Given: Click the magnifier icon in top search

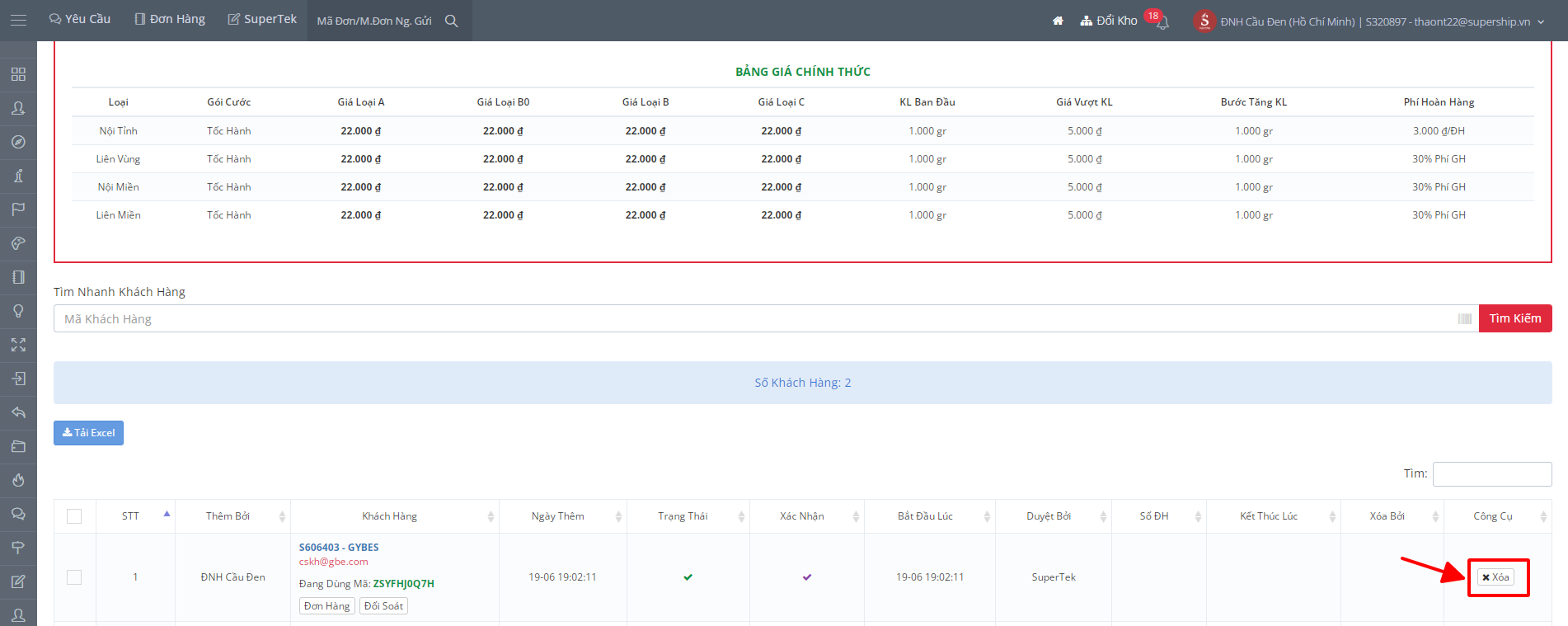Looking at the screenshot, I should click(452, 21).
